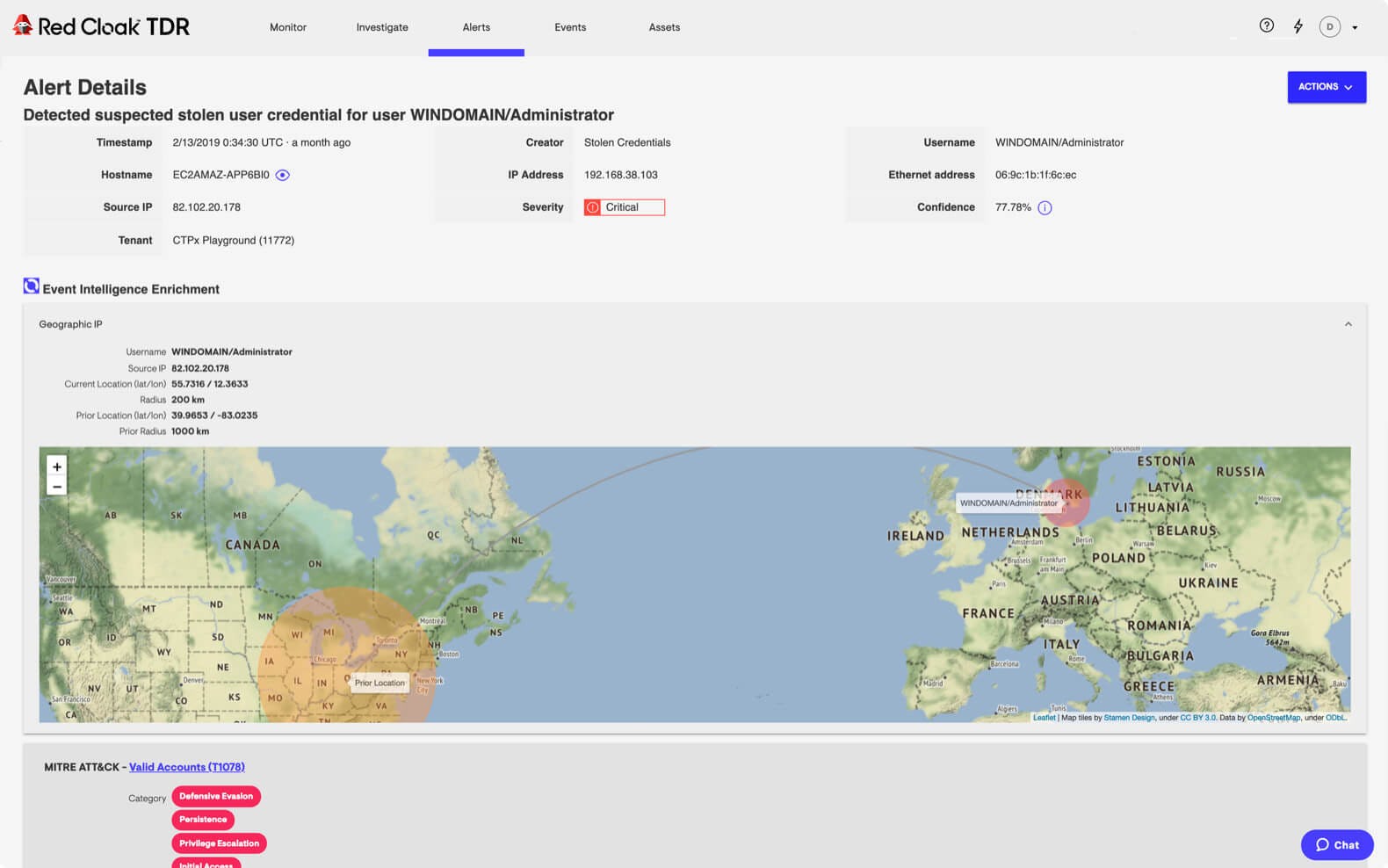Open the Valid Accounts (T1078) link
Image resolution: width=1388 pixels, height=868 pixels.
187,767
